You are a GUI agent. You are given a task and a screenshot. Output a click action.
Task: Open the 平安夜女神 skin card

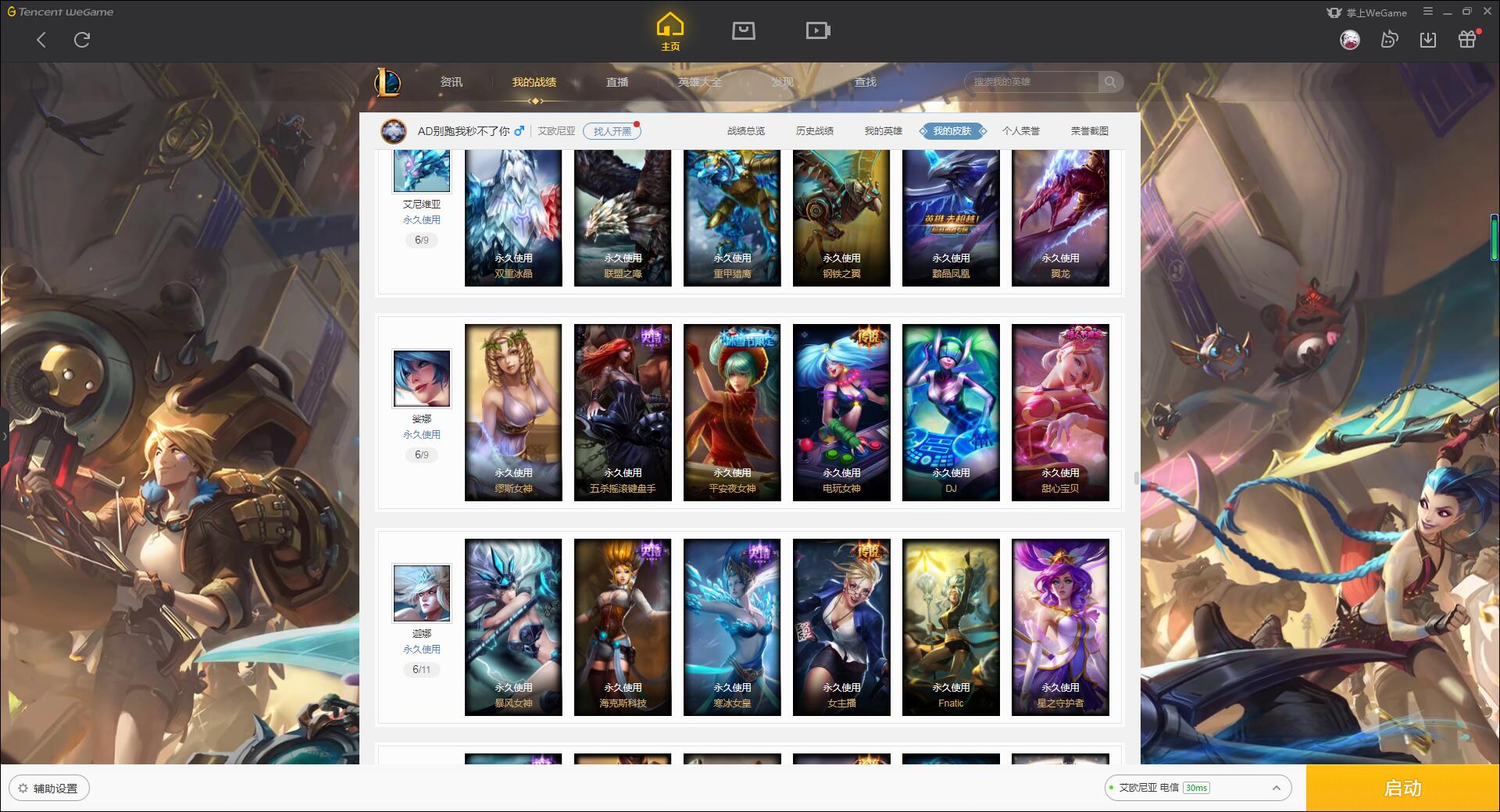pos(732,412)
